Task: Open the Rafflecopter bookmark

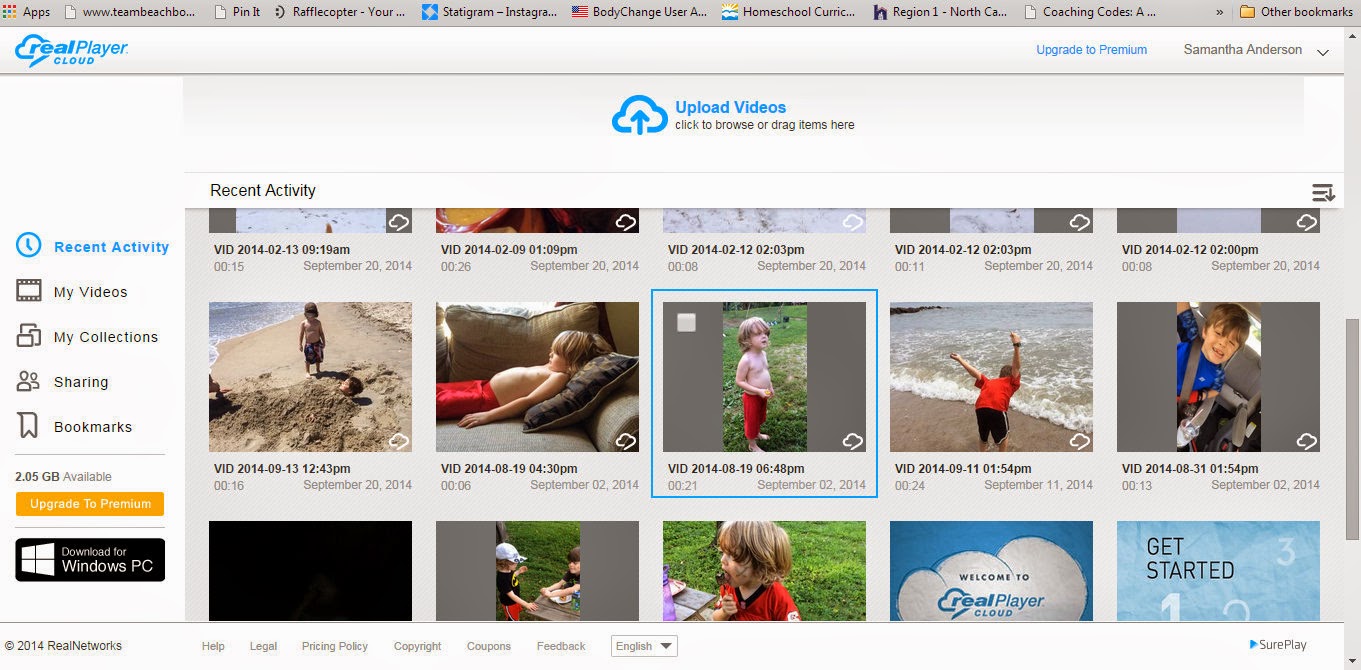Action: tap(339, 12)
